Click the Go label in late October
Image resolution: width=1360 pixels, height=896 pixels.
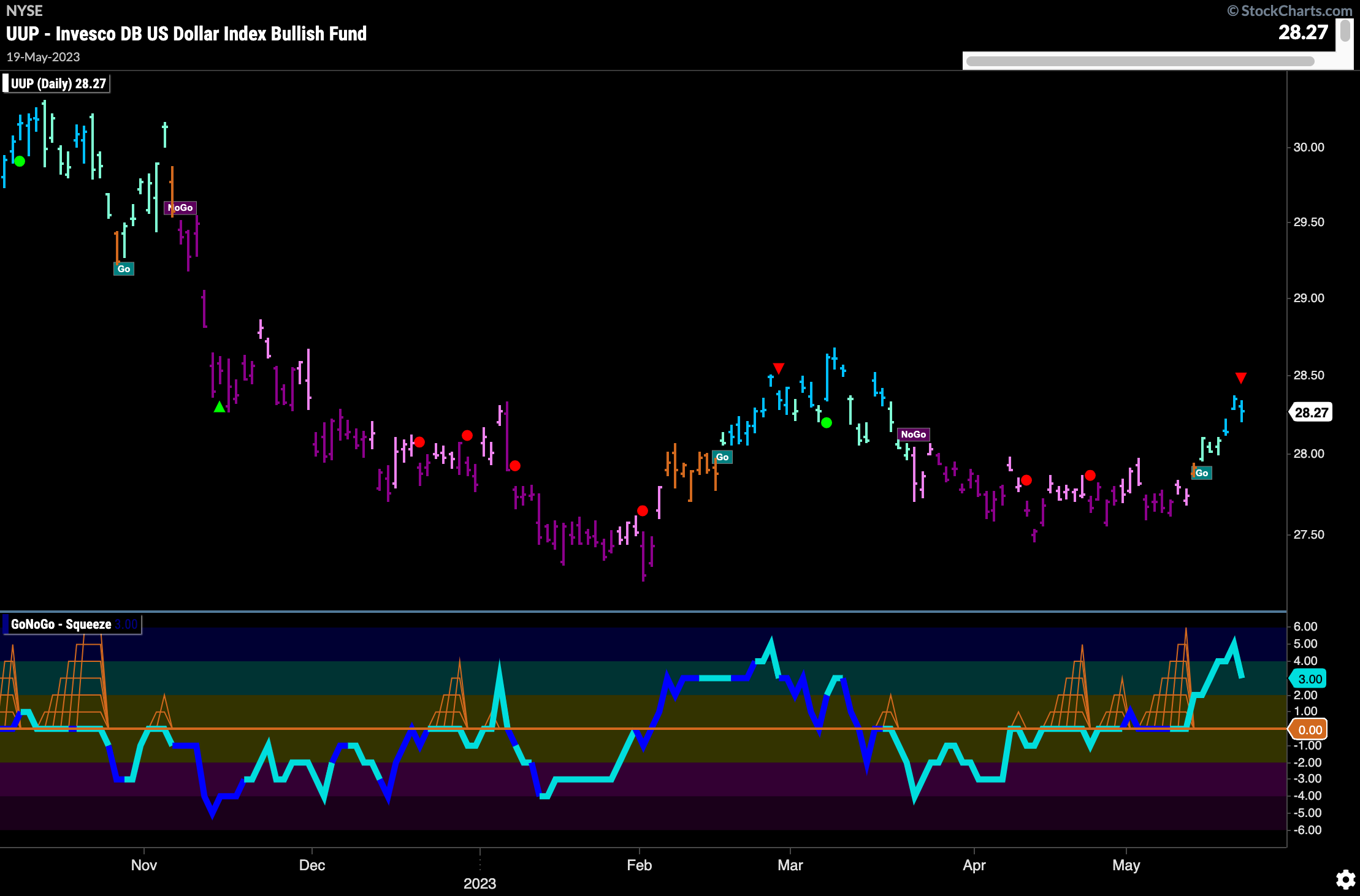click(124, 268)
